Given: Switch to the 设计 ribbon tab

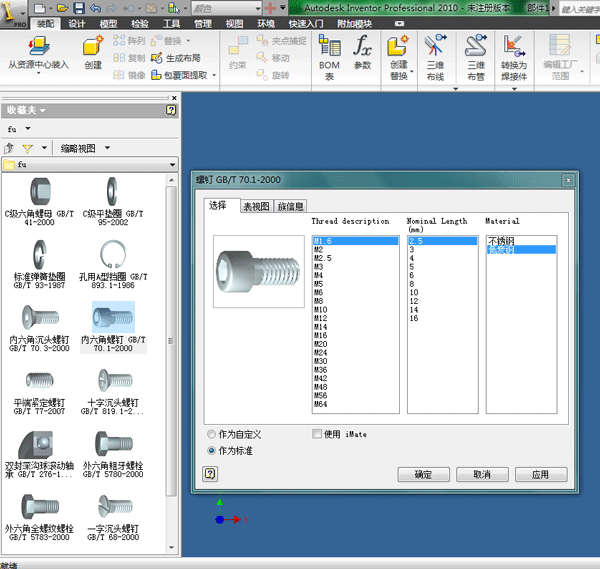Looking at the screenshot, I should tap(77, 24).
